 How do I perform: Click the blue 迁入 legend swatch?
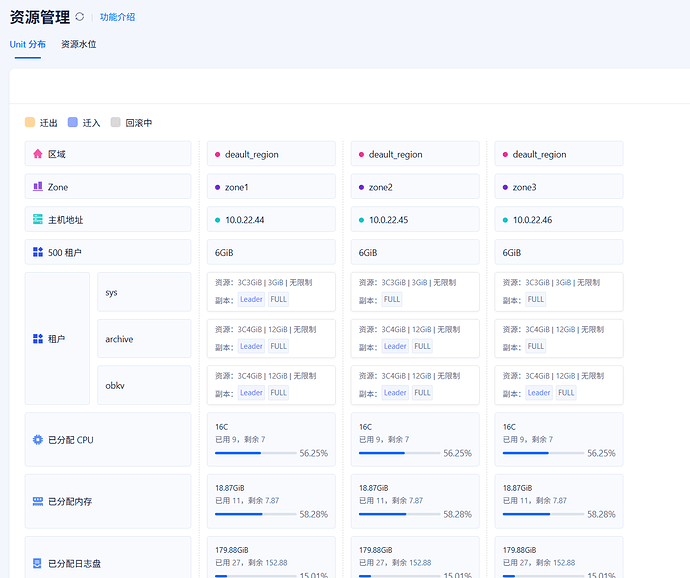click(72, 123)
